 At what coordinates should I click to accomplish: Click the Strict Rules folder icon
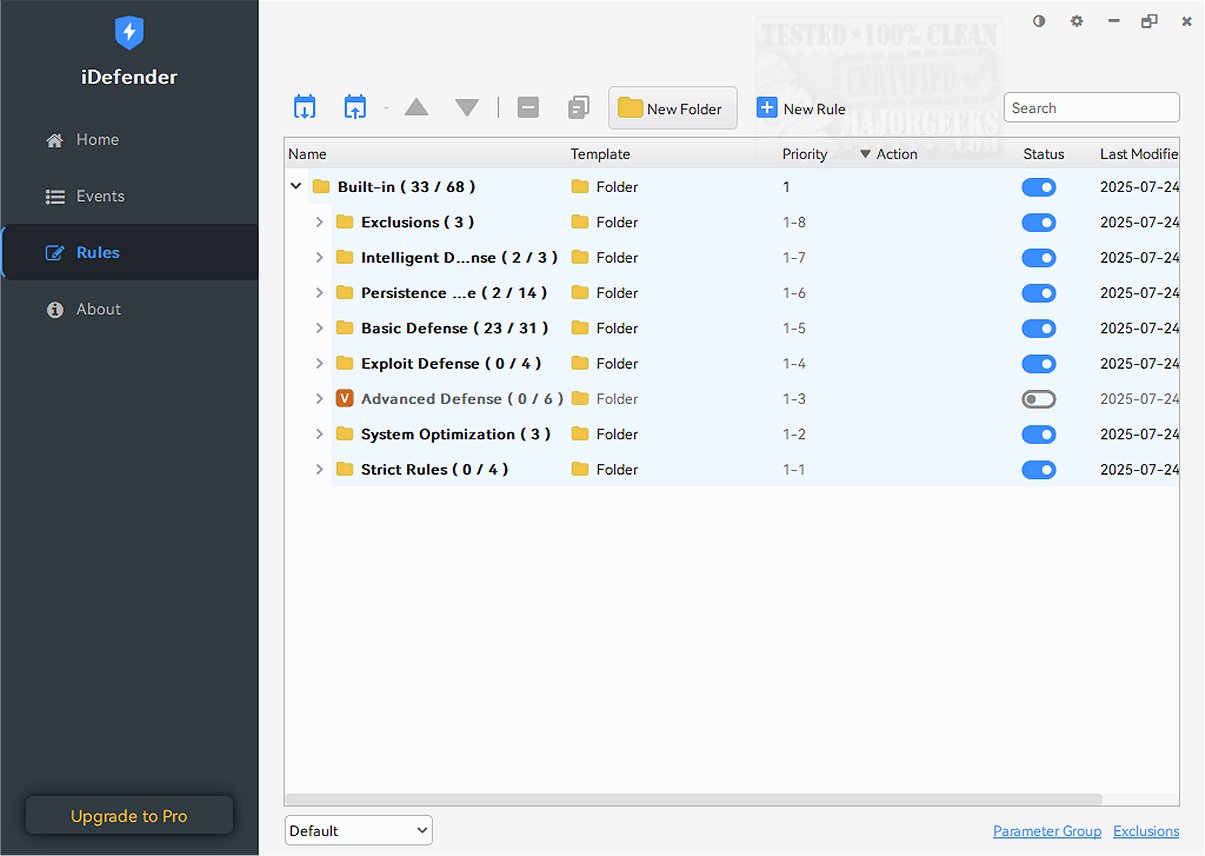345,469
